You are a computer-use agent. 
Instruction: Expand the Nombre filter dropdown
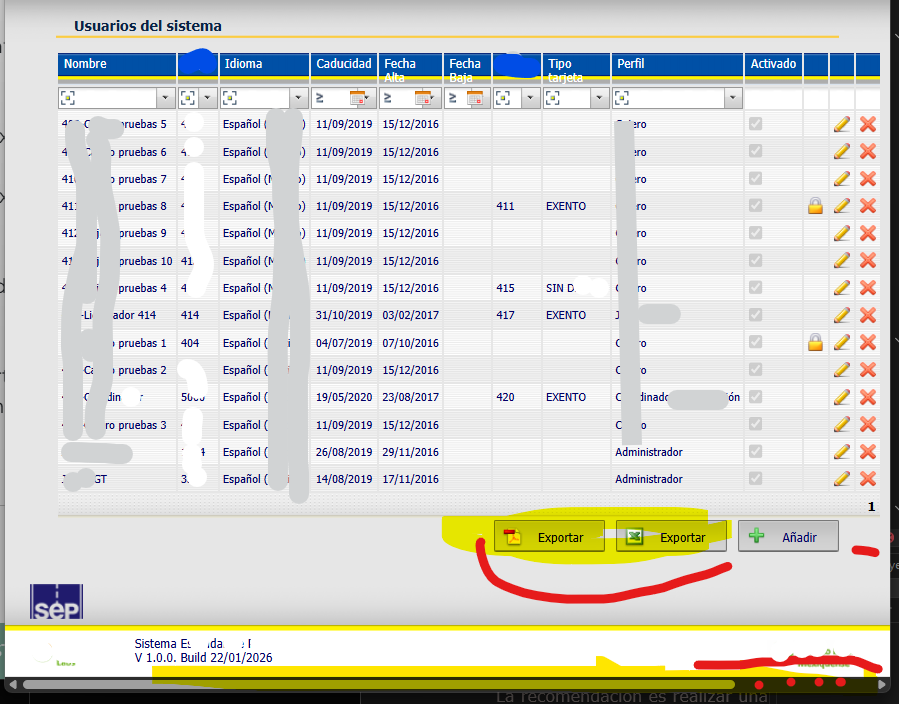tap(165, 98)
